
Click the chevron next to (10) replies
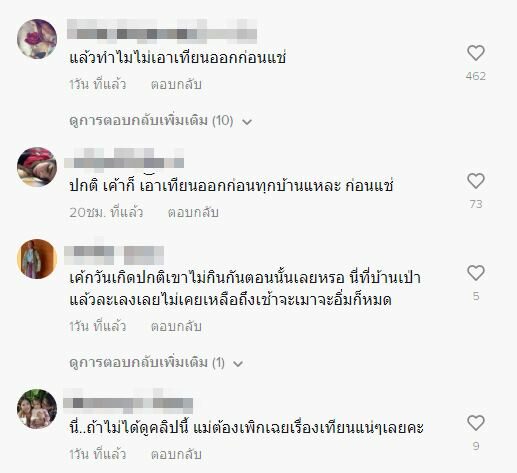pyautogui.click(x=247, y=122)
